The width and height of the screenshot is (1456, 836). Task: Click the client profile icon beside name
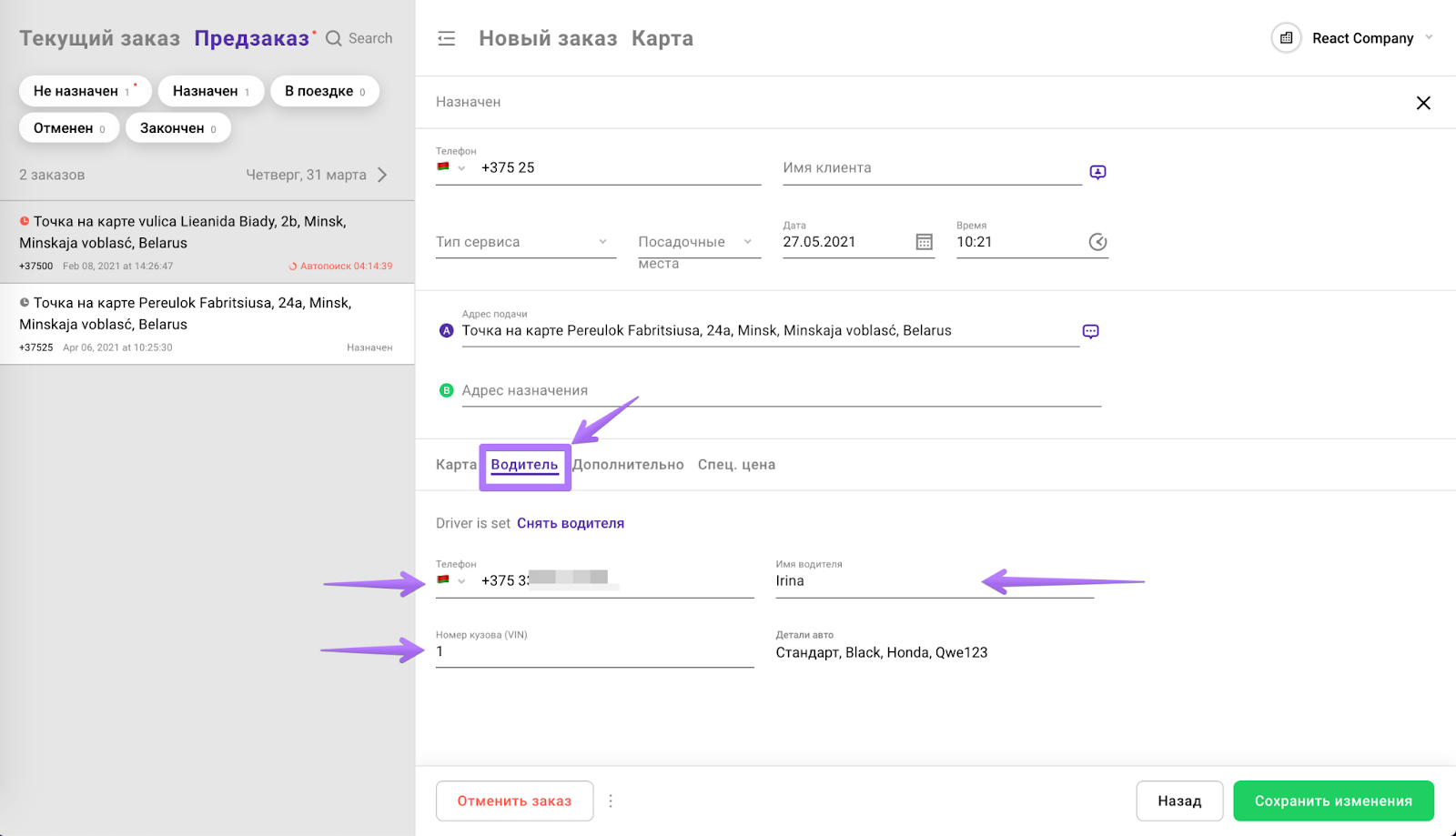pos(1097,172)
